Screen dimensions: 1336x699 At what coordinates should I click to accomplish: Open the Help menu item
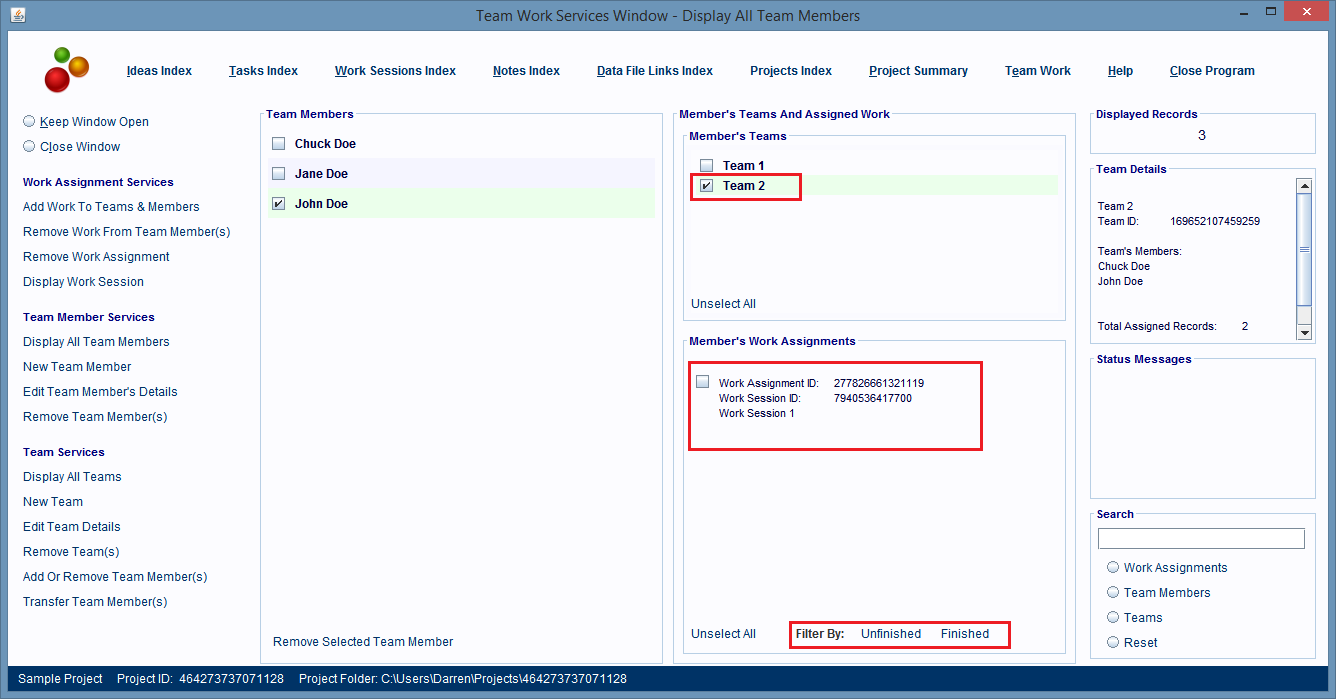pos(1120,71)
